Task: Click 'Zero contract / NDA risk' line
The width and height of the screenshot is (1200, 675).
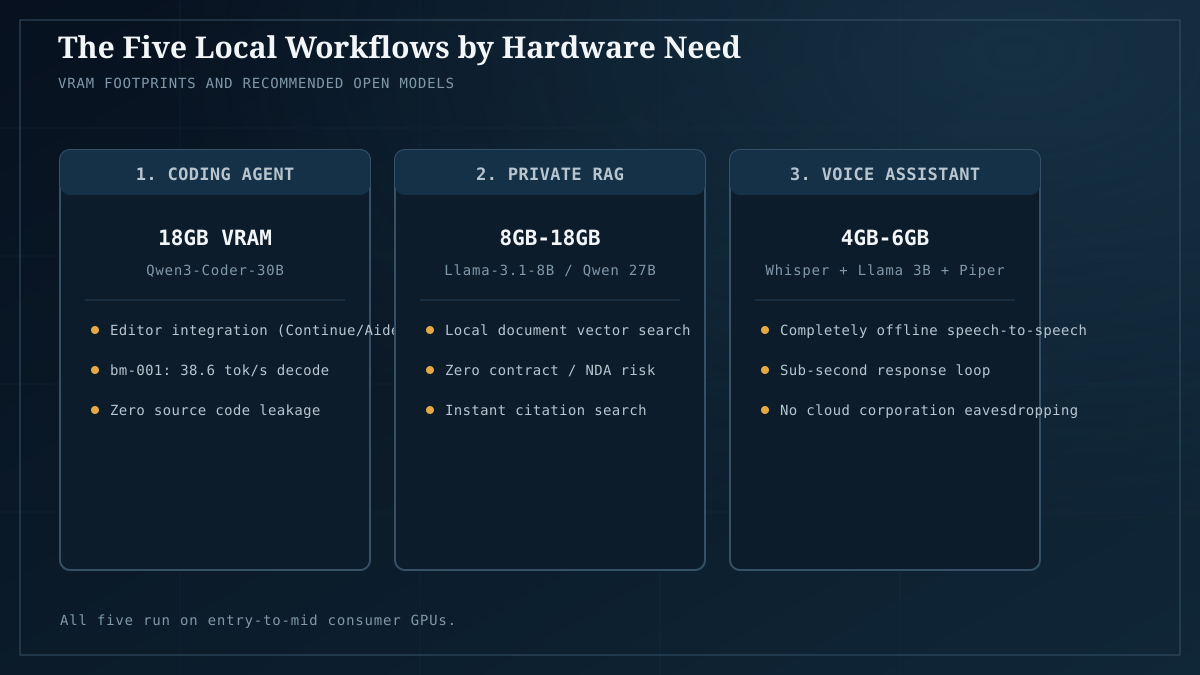Action: coord(550,370)
